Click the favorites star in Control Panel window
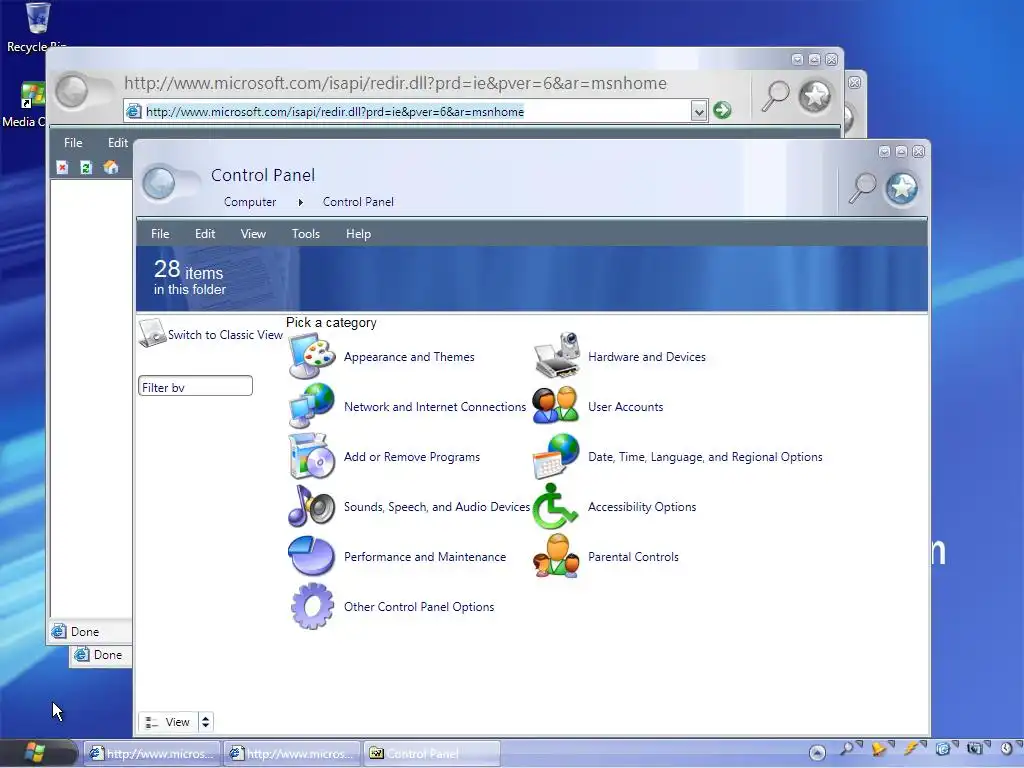 click(902, 189)
